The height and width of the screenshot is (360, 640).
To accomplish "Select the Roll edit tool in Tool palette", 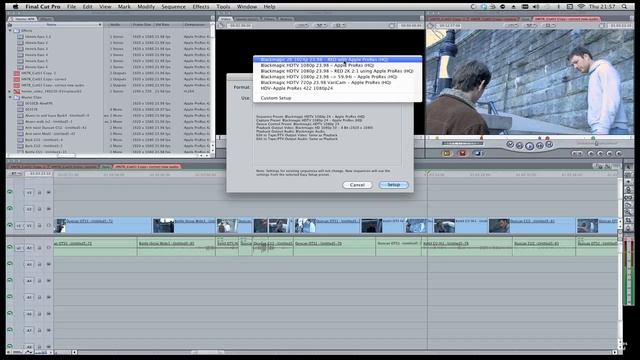I will [x=628, y=190].
